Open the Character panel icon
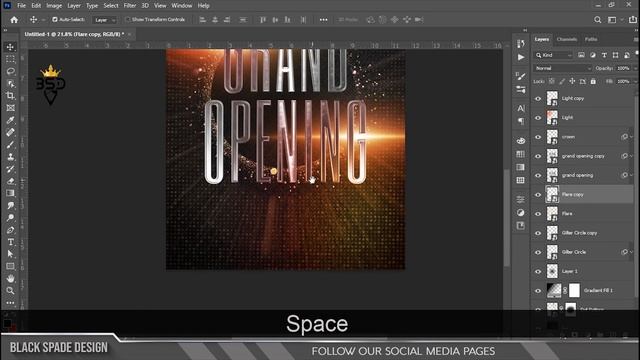The width and height of the screenshot is (640, 360). click(521, 108)
